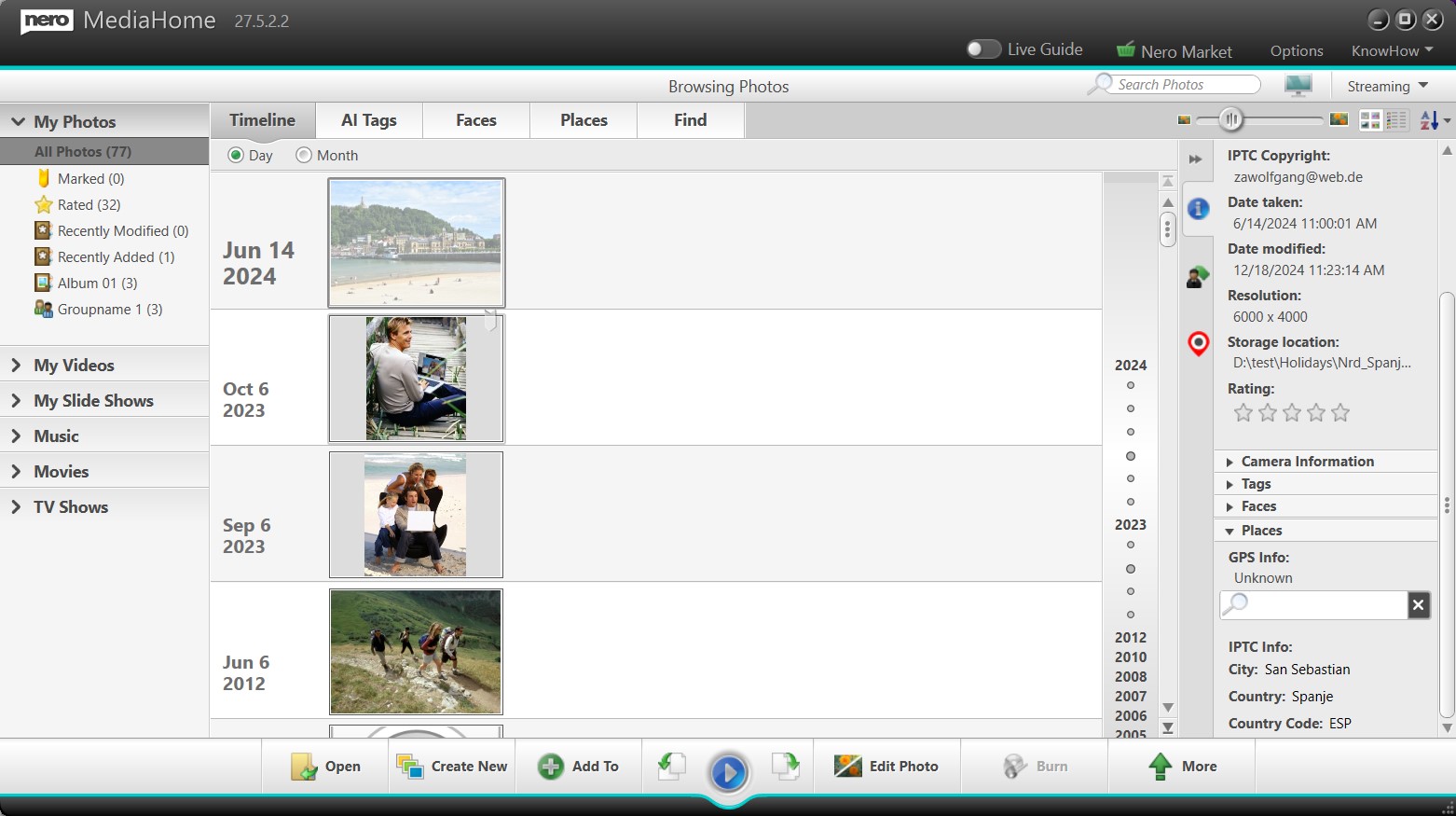
Task: Toggle the Live Guide switch
Action: 983,49
